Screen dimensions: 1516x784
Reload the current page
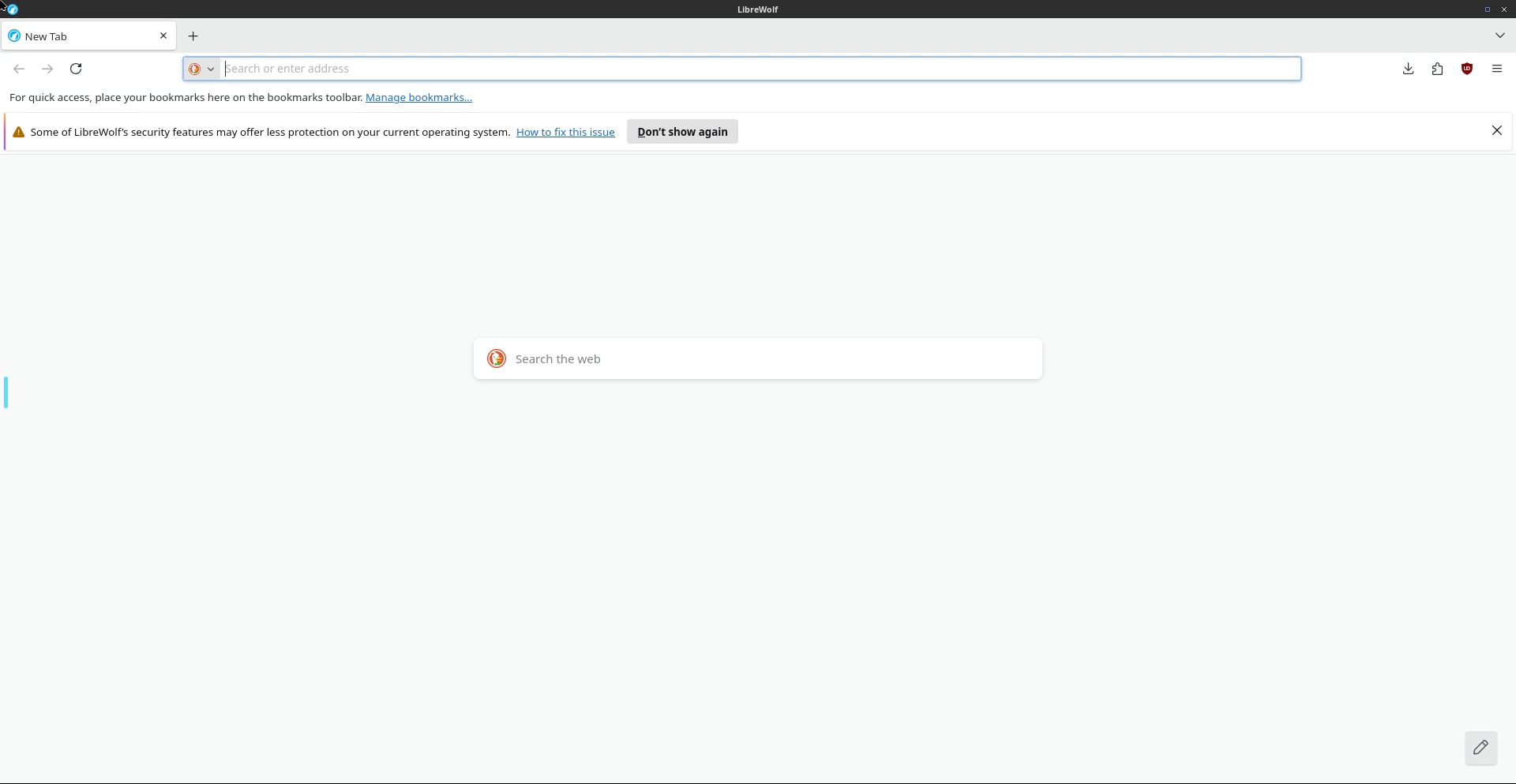click(76, 69)
